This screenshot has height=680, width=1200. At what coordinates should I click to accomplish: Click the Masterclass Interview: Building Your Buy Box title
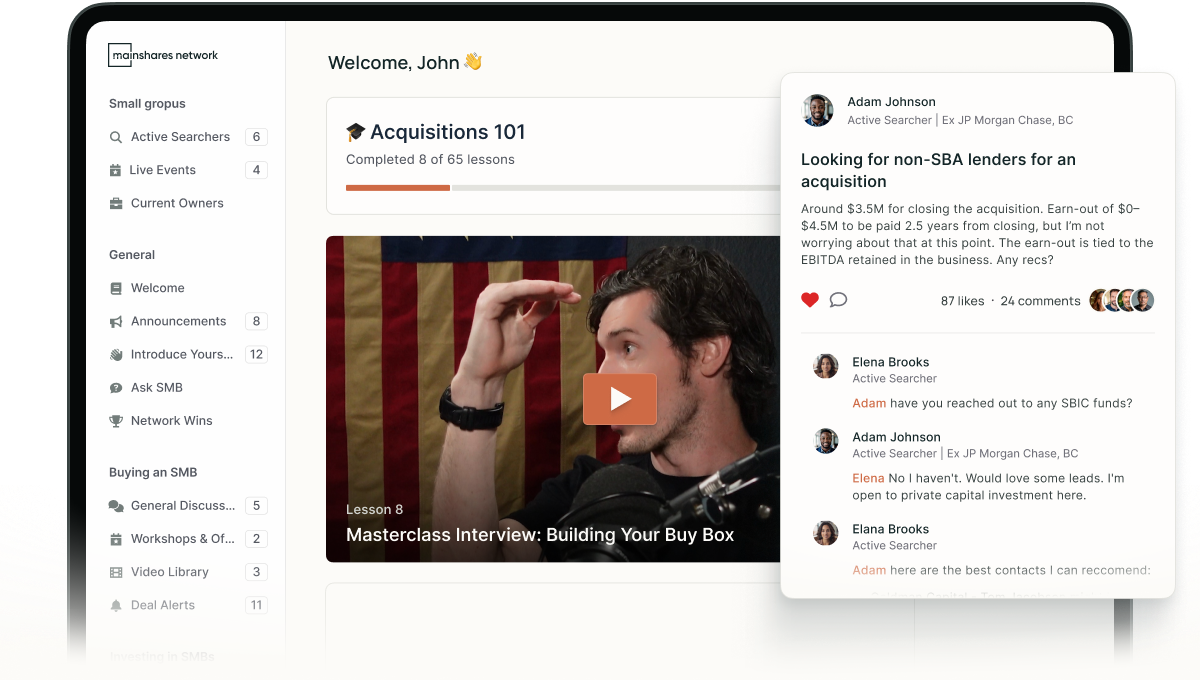click(540, 535)
